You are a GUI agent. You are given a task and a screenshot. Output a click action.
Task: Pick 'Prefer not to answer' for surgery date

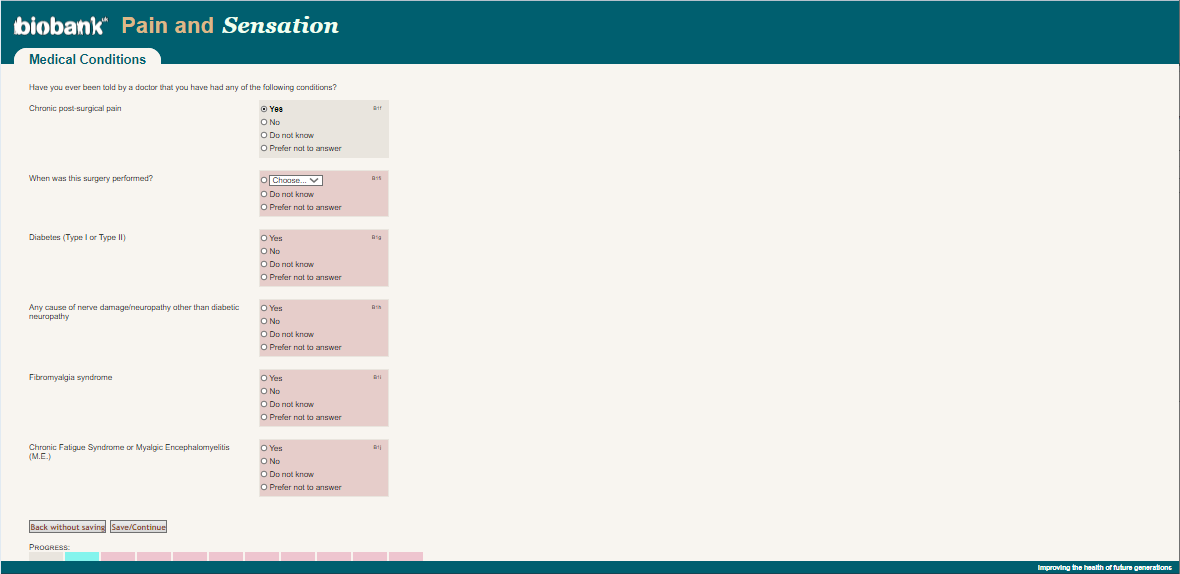[264, 207]
